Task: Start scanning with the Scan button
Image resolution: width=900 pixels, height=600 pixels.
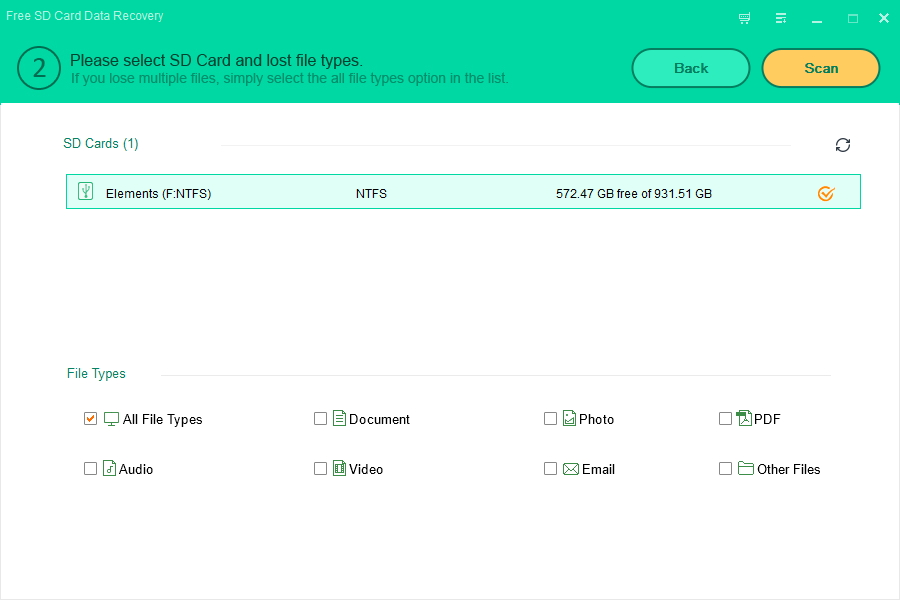Action: (821, 68)
